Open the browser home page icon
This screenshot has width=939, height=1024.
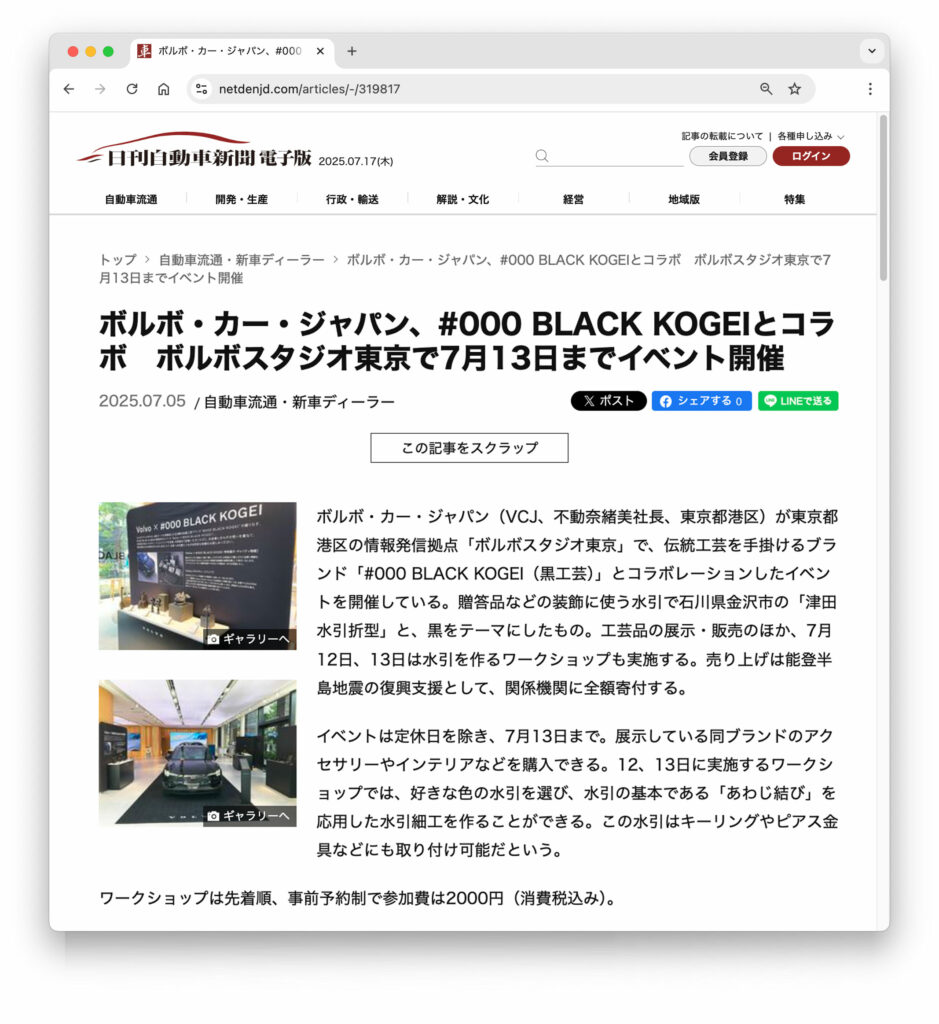[163, 89]
